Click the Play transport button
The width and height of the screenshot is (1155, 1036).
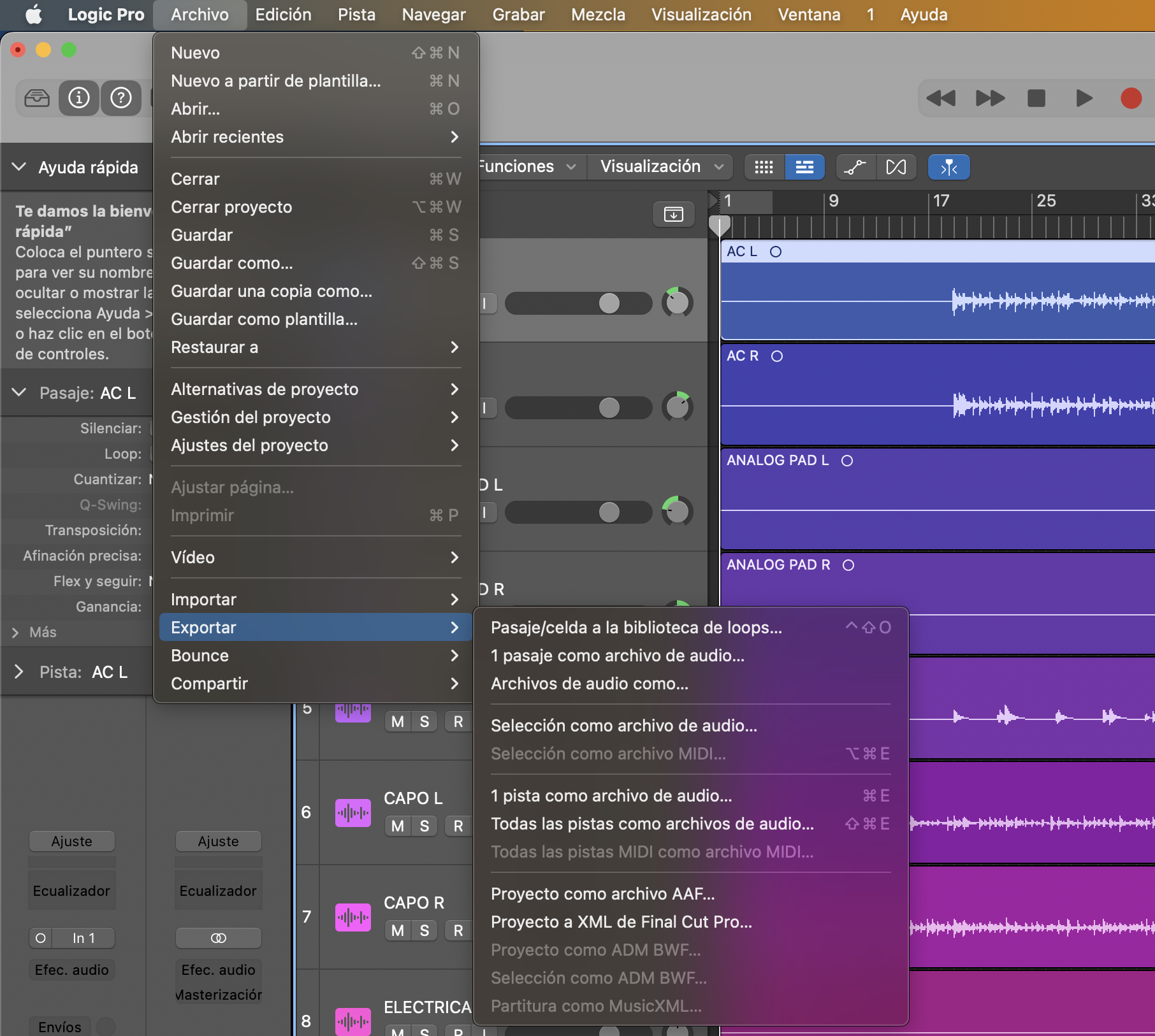[x=1084, y=98]
